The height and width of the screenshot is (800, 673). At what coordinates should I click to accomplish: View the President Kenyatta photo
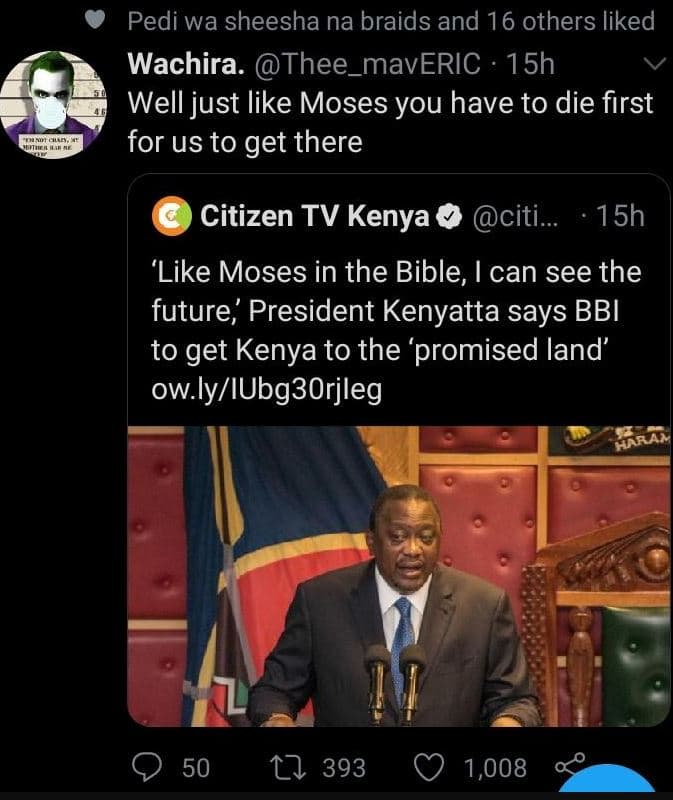click(398, 576)
